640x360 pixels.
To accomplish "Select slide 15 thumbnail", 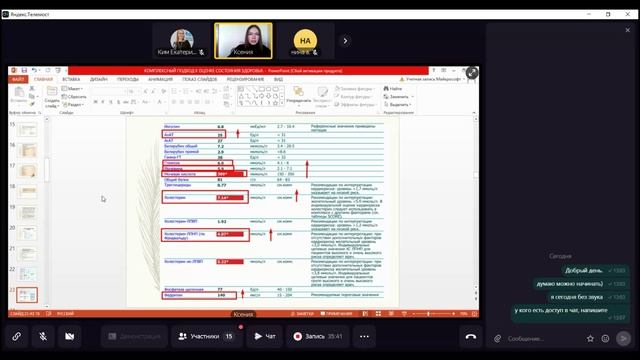I will (27, 130).
